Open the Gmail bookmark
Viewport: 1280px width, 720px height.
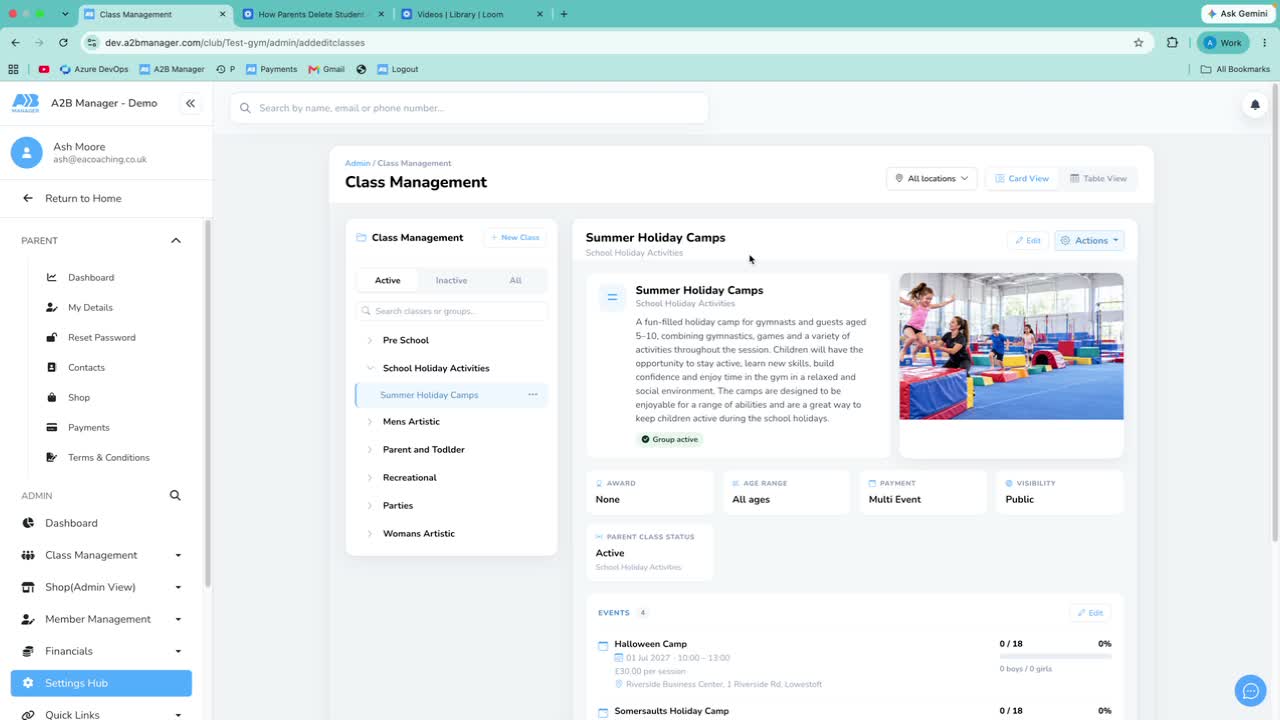(327, 69)
